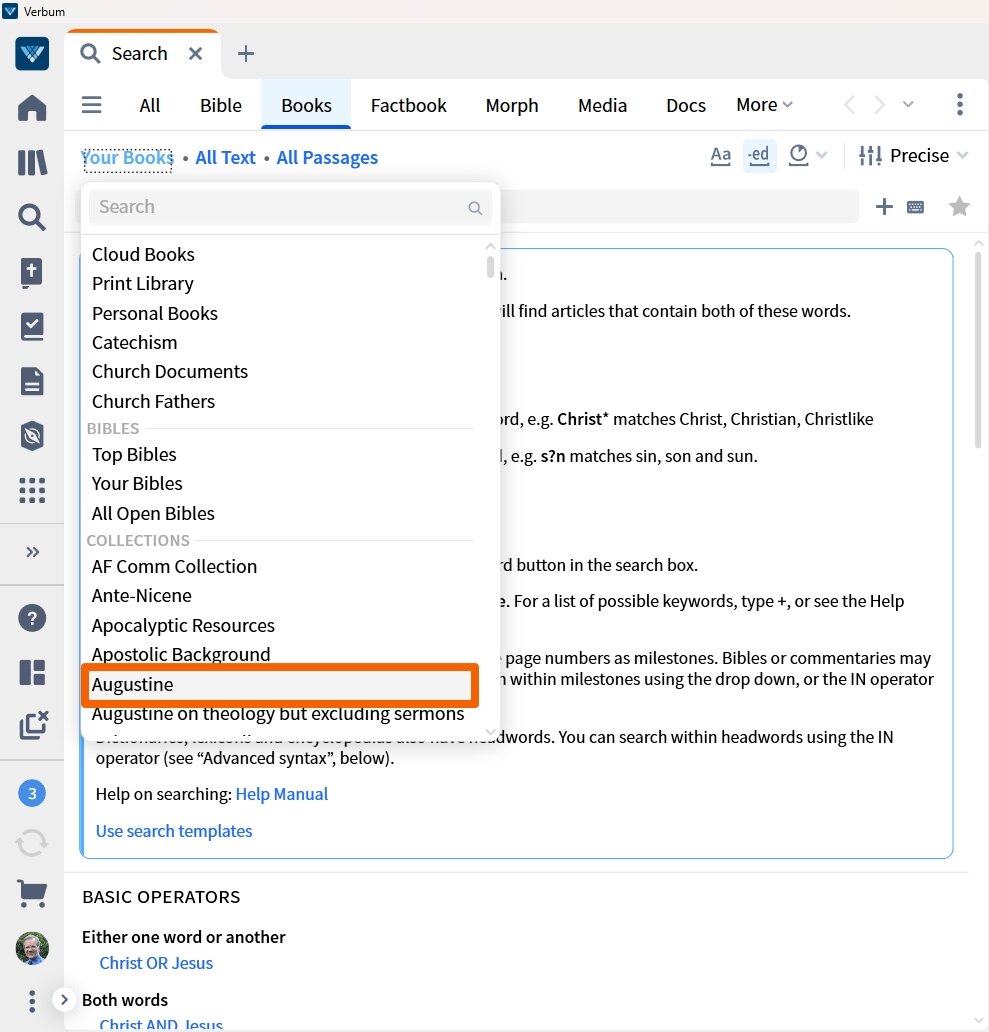This screenshot has width=989, height=1032.
Task: Open the Help question mark icon
Action: [x=32, y=618]
